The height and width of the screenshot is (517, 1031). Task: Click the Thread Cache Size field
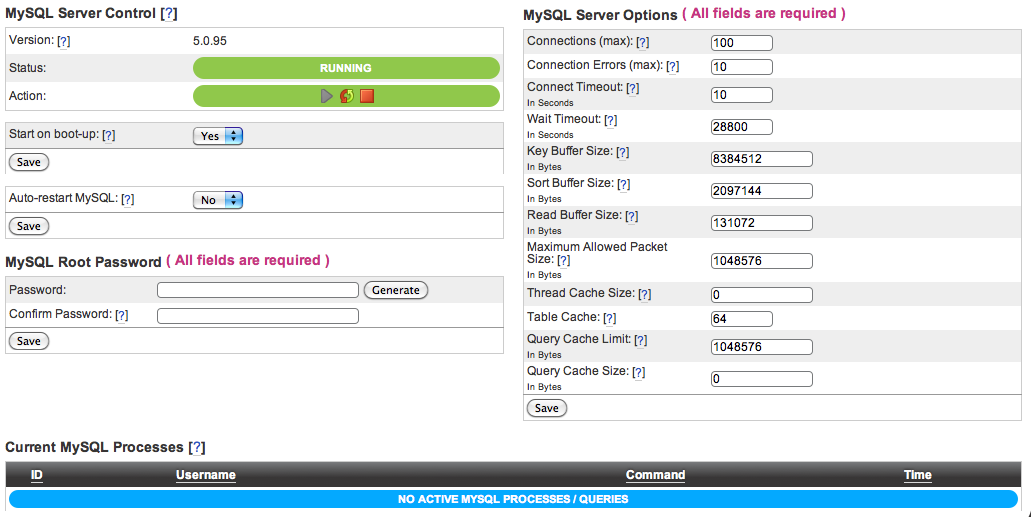click(761, 295)
